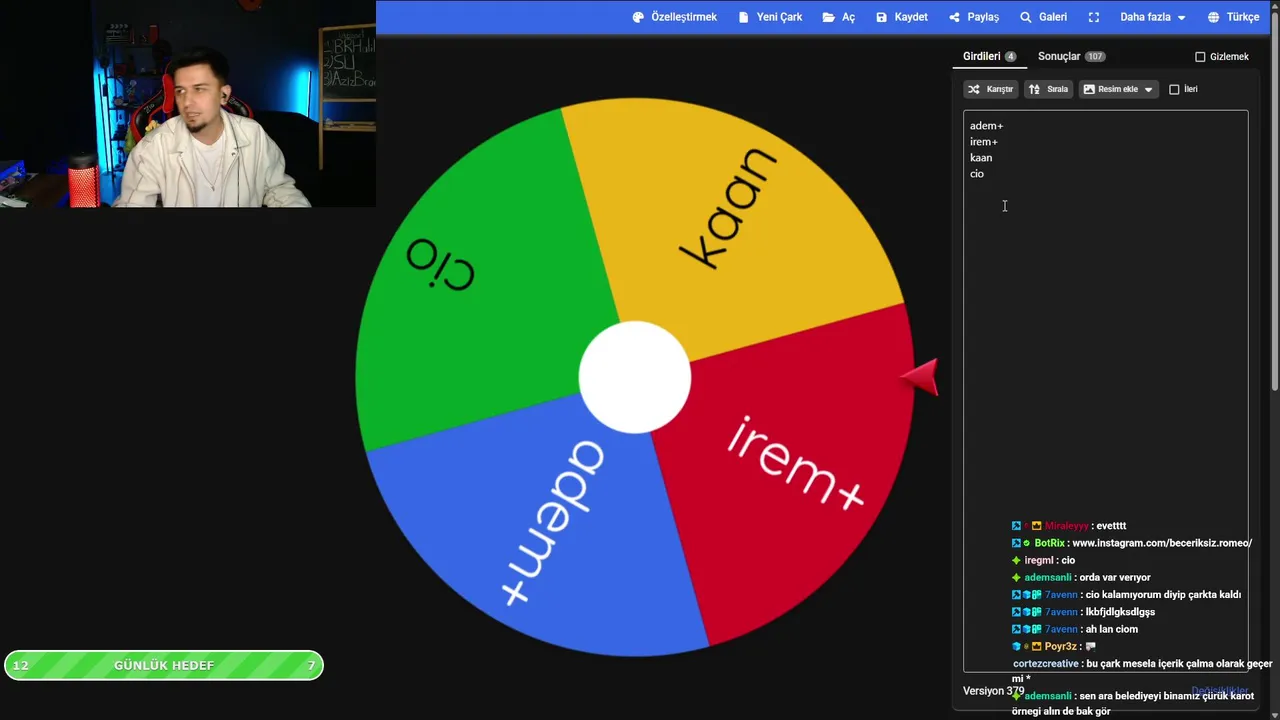1280x720 pixels.
Task: Open Resim ekle dropdown
Action: (x=1118, y=89)
